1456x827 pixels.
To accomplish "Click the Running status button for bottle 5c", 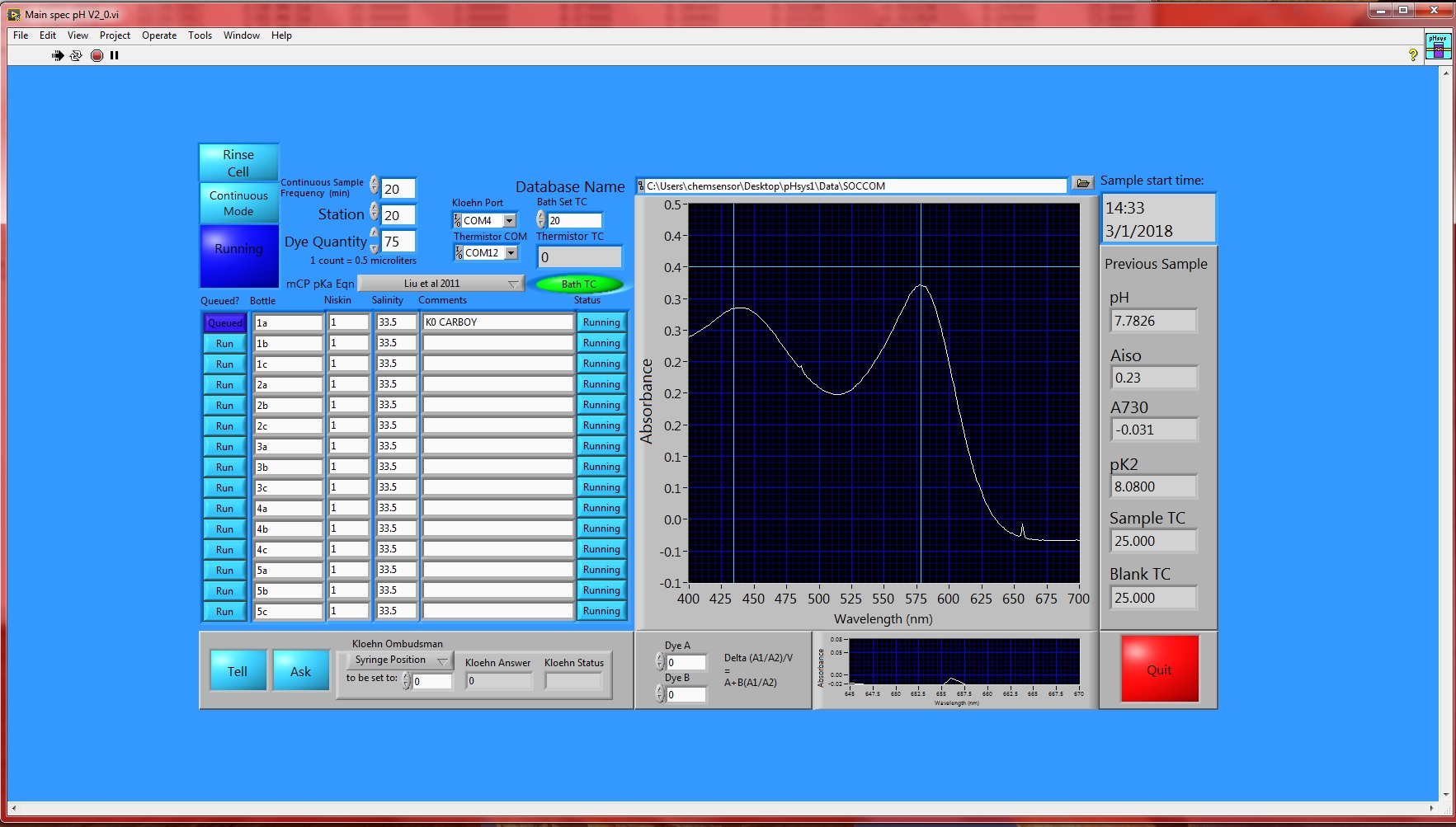I will point(601,611).
